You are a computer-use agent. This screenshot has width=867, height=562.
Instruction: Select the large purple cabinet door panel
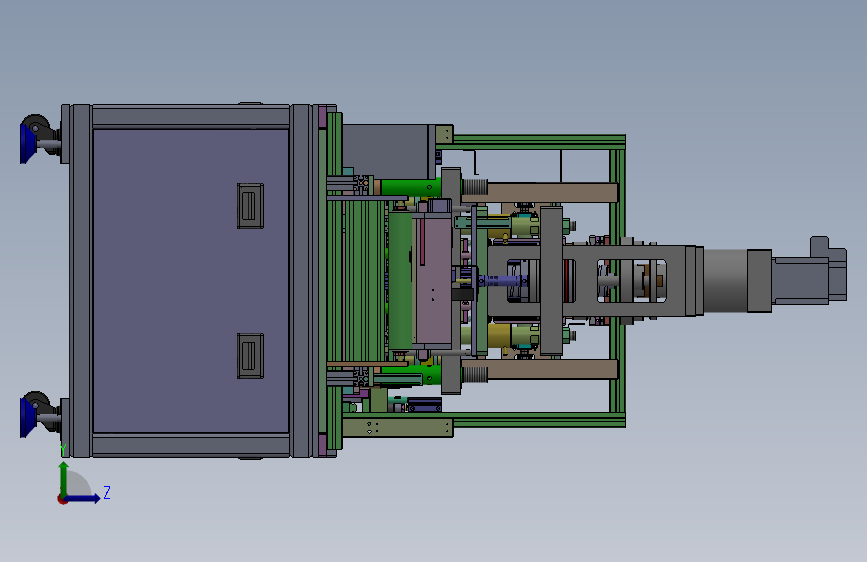coord(191,280)
